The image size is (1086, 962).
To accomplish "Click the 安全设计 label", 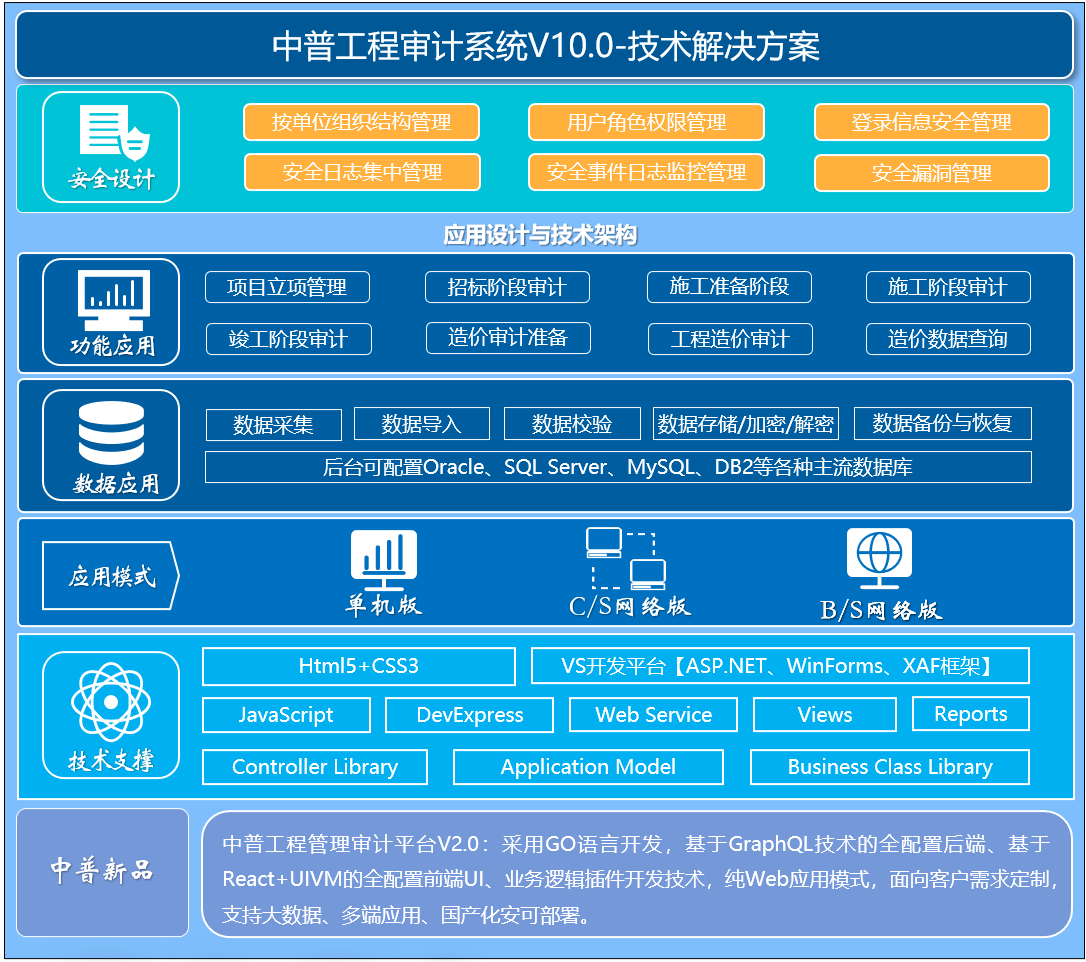I will pos(112,179).
